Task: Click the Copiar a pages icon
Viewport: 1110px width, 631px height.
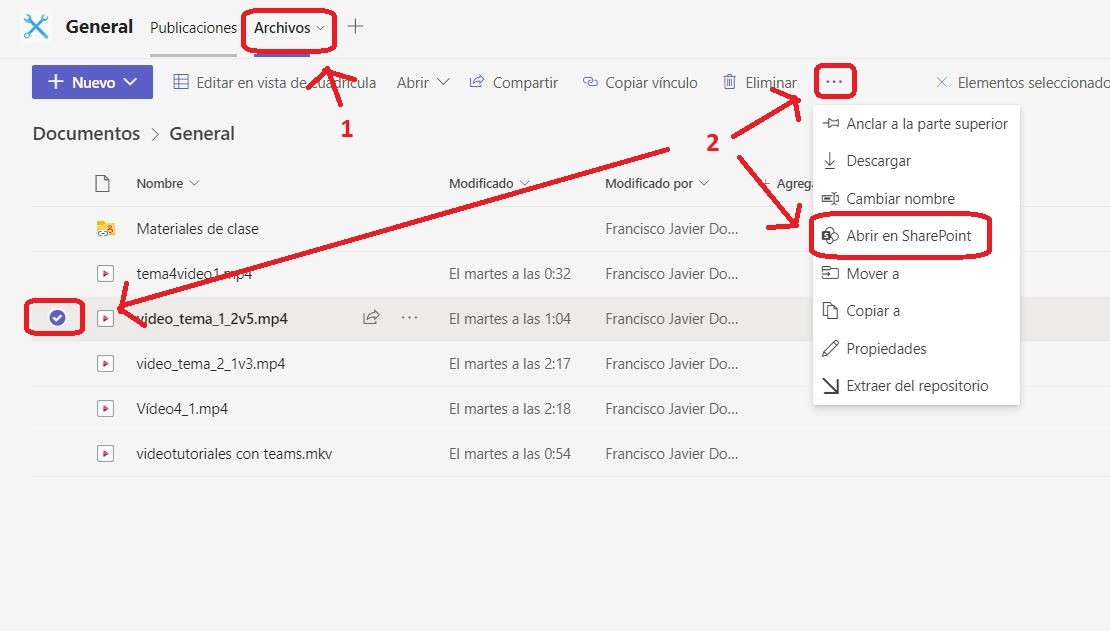Action: 830,310
